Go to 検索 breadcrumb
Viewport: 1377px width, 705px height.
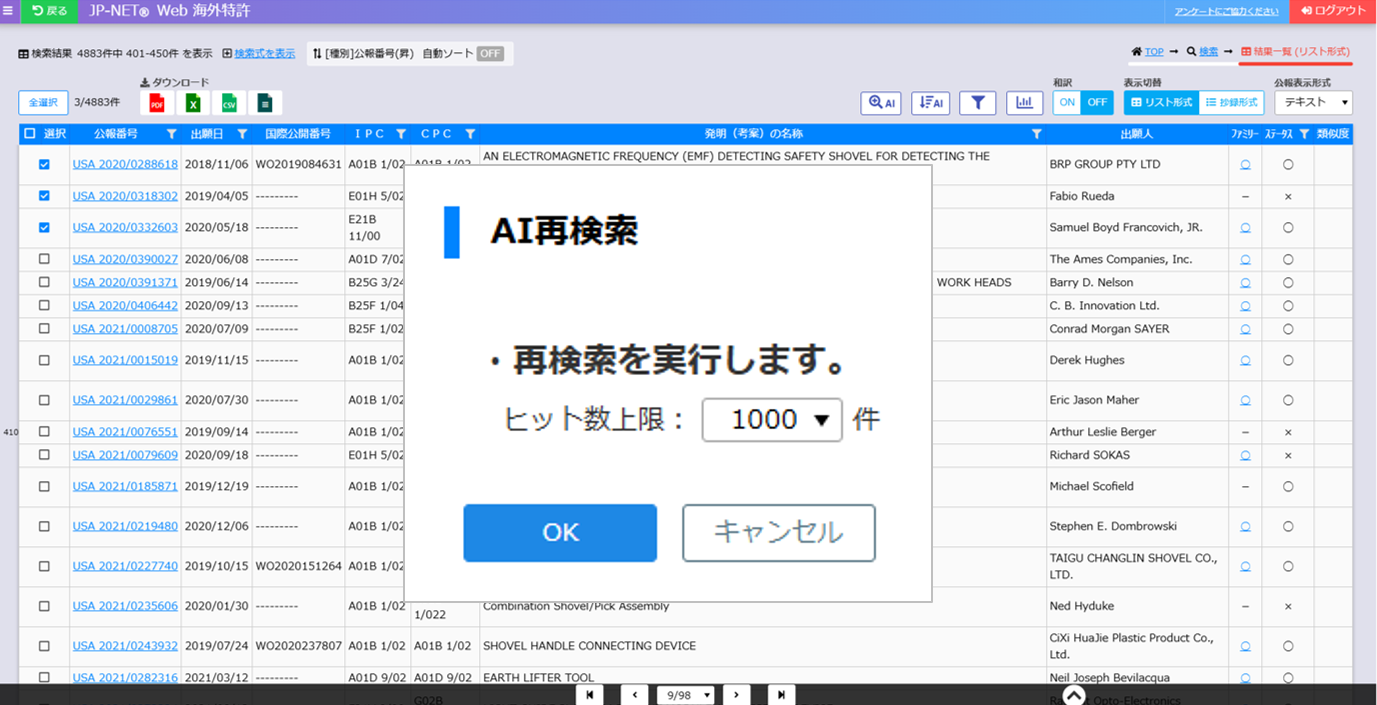pos(1208,51)
